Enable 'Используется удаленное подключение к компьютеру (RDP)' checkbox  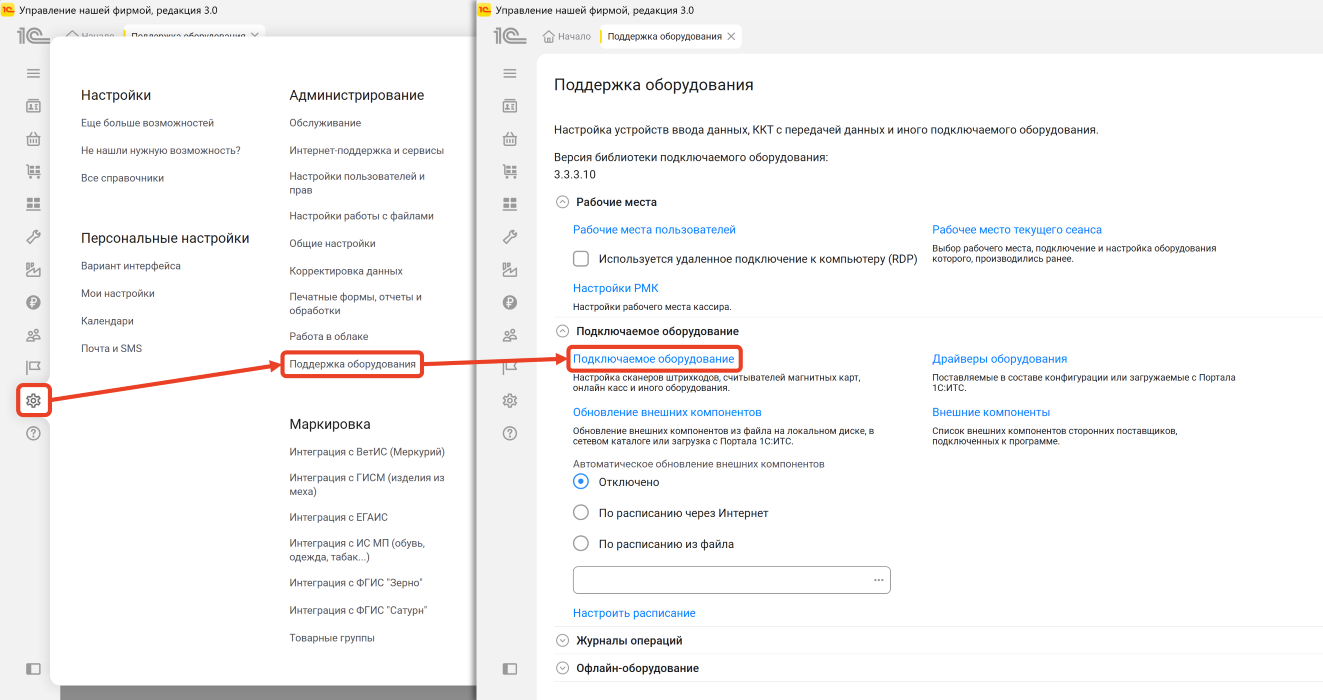(x=581, y=259)
